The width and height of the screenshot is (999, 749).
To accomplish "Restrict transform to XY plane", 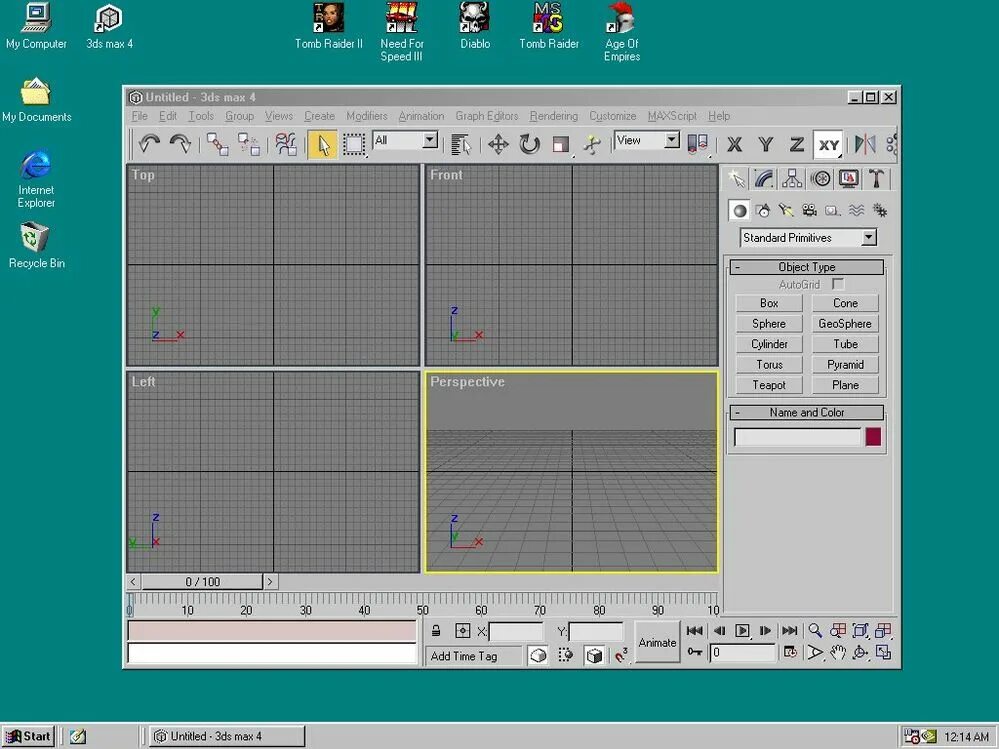I will coord(829,145).
